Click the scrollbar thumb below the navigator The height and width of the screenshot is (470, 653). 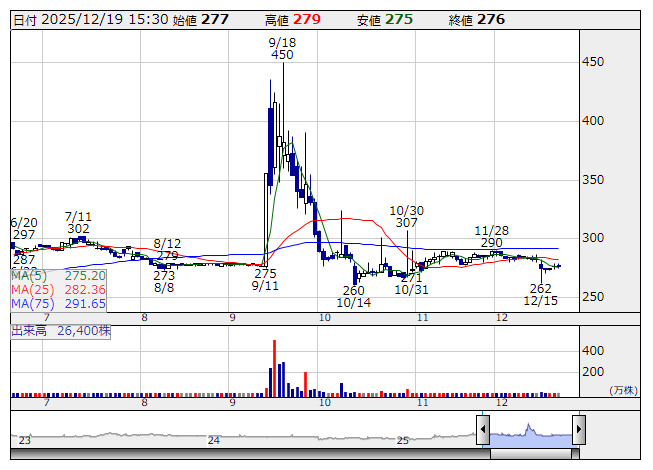[530, 453]
